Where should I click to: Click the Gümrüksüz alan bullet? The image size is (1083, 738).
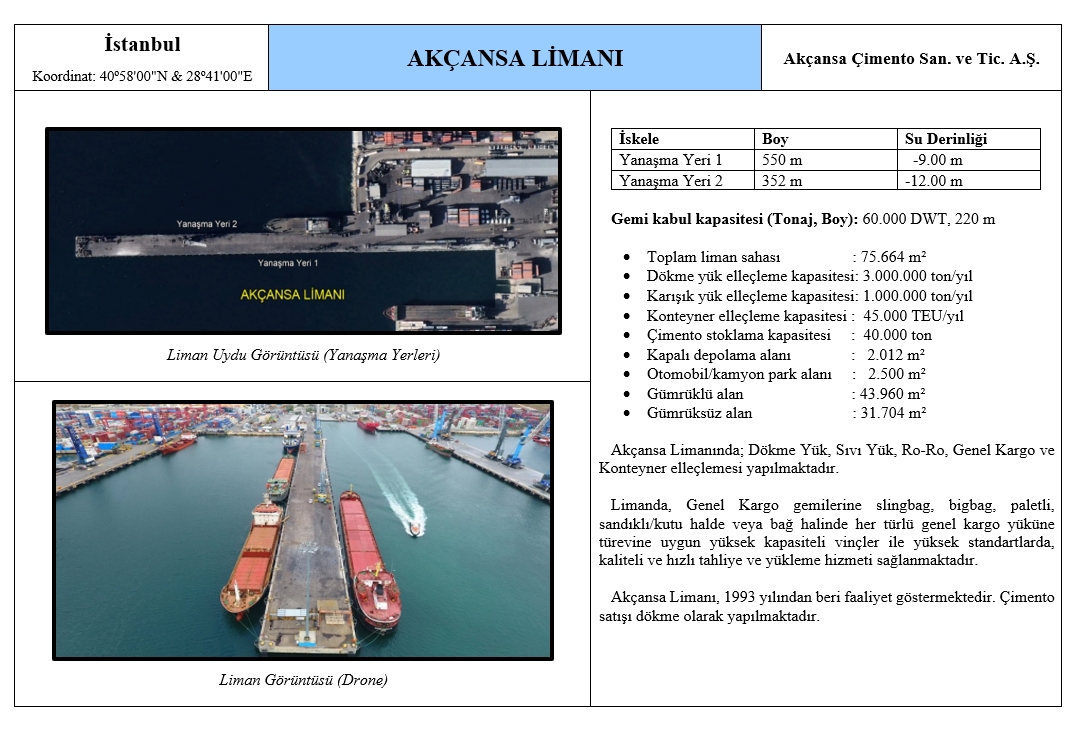pos(699,413)
